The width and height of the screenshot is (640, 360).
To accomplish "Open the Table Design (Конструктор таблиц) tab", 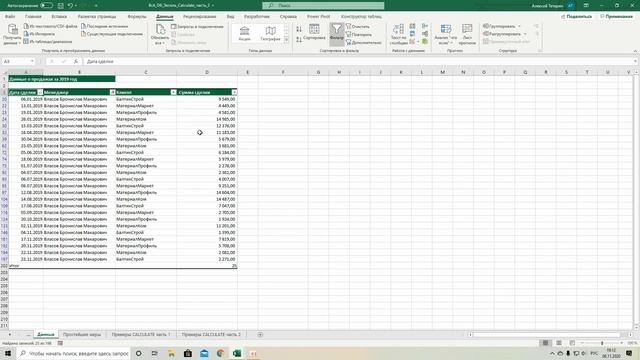I will pyautogui.click(x=361, y=17).
